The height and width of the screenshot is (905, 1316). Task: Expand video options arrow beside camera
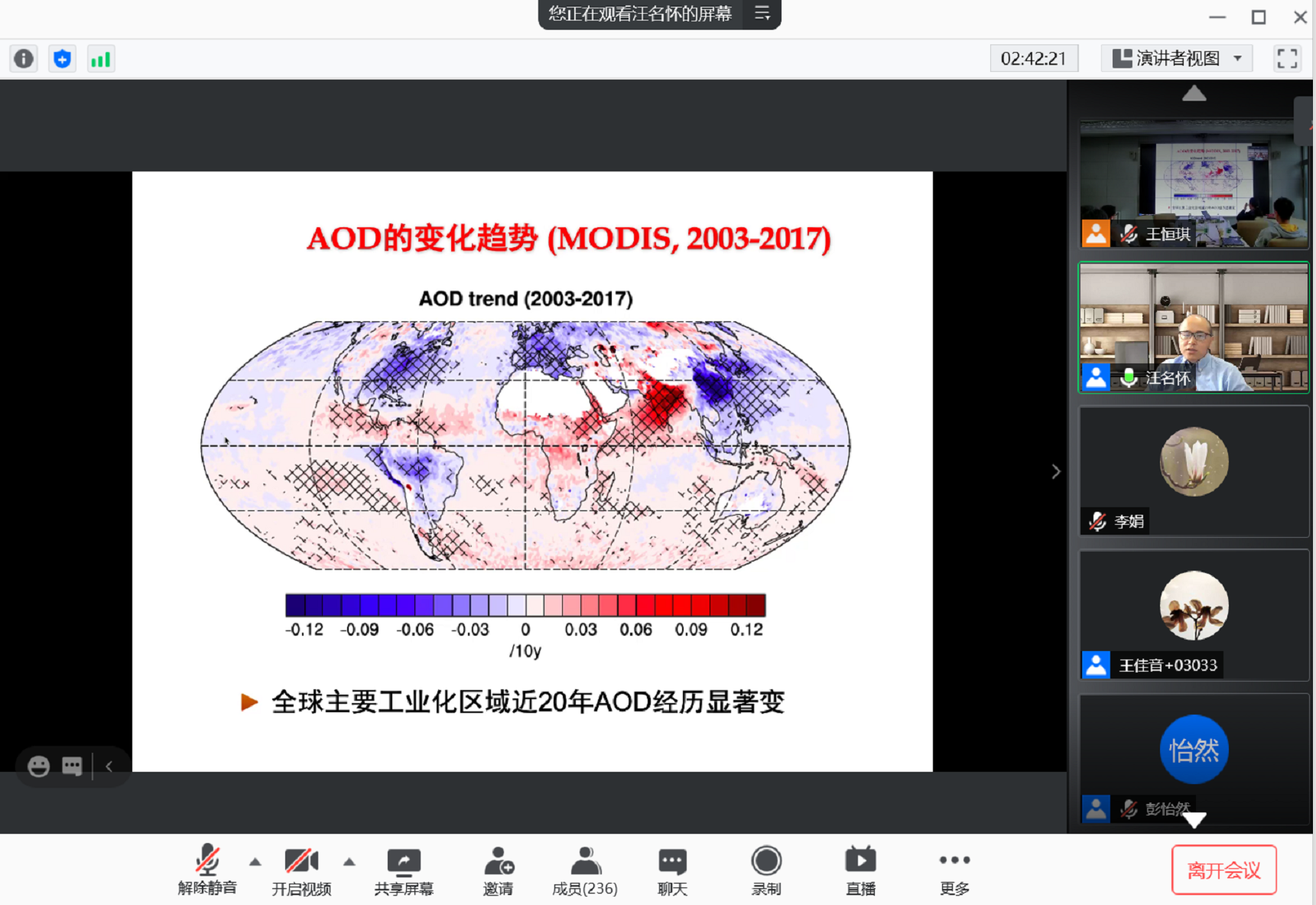pyautogui.click(x=349, y=862)
